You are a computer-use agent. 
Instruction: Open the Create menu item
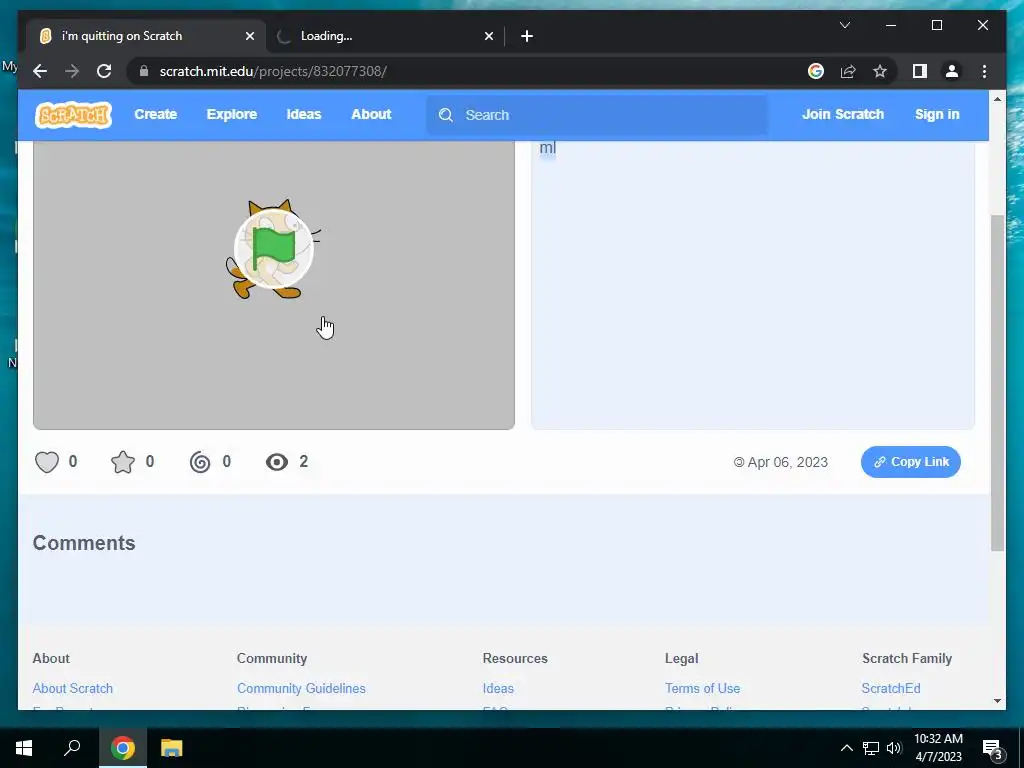(x=155, y=114)
